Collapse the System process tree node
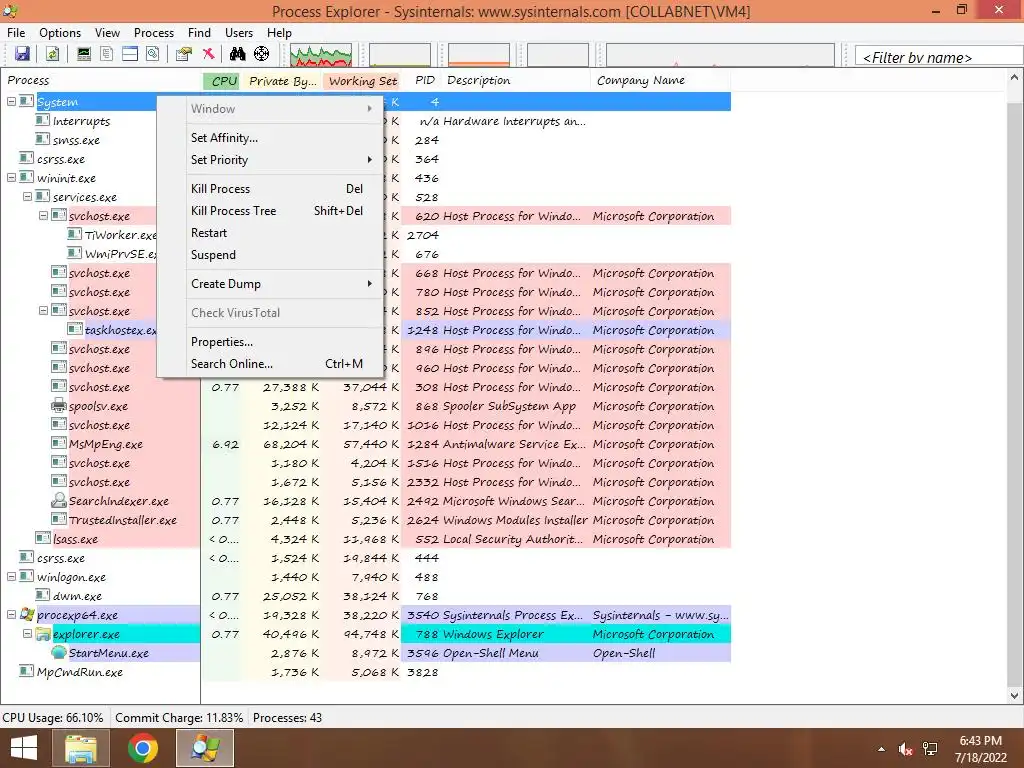 [x=11, y=101]
